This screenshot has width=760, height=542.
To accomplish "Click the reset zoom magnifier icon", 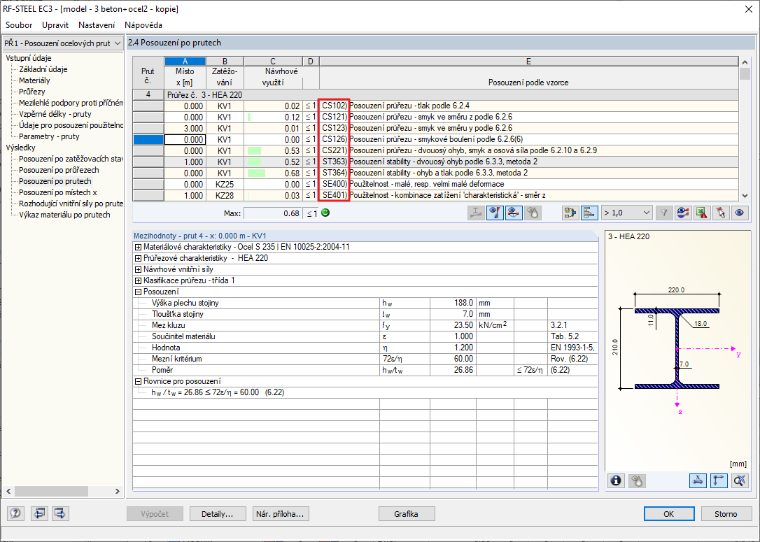I will 740,480.
